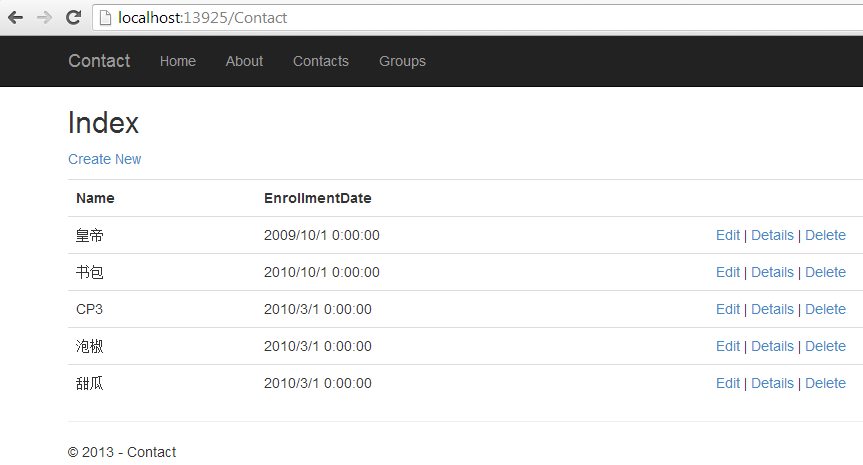
Task: Delete the 皇帝 contact
Action: click(825, 235)
